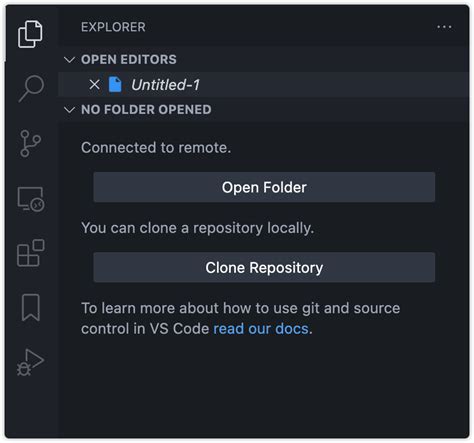This screenshot has height=443, width=474.
Task: Follow the 'read our docs' link
Action: point(261,329)
